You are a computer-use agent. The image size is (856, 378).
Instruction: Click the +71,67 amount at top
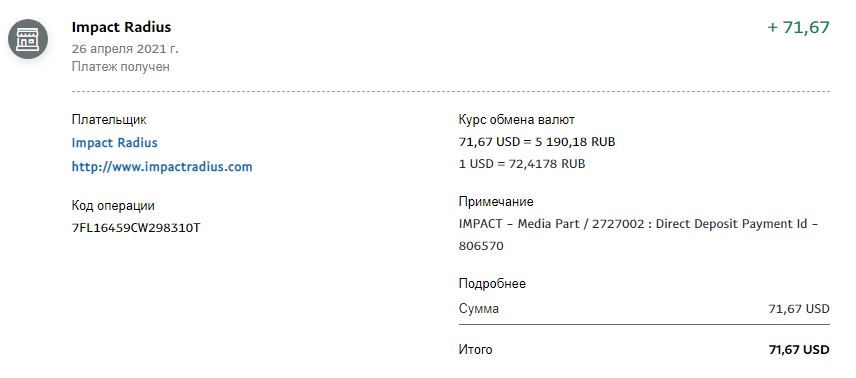tap(798, 27)
